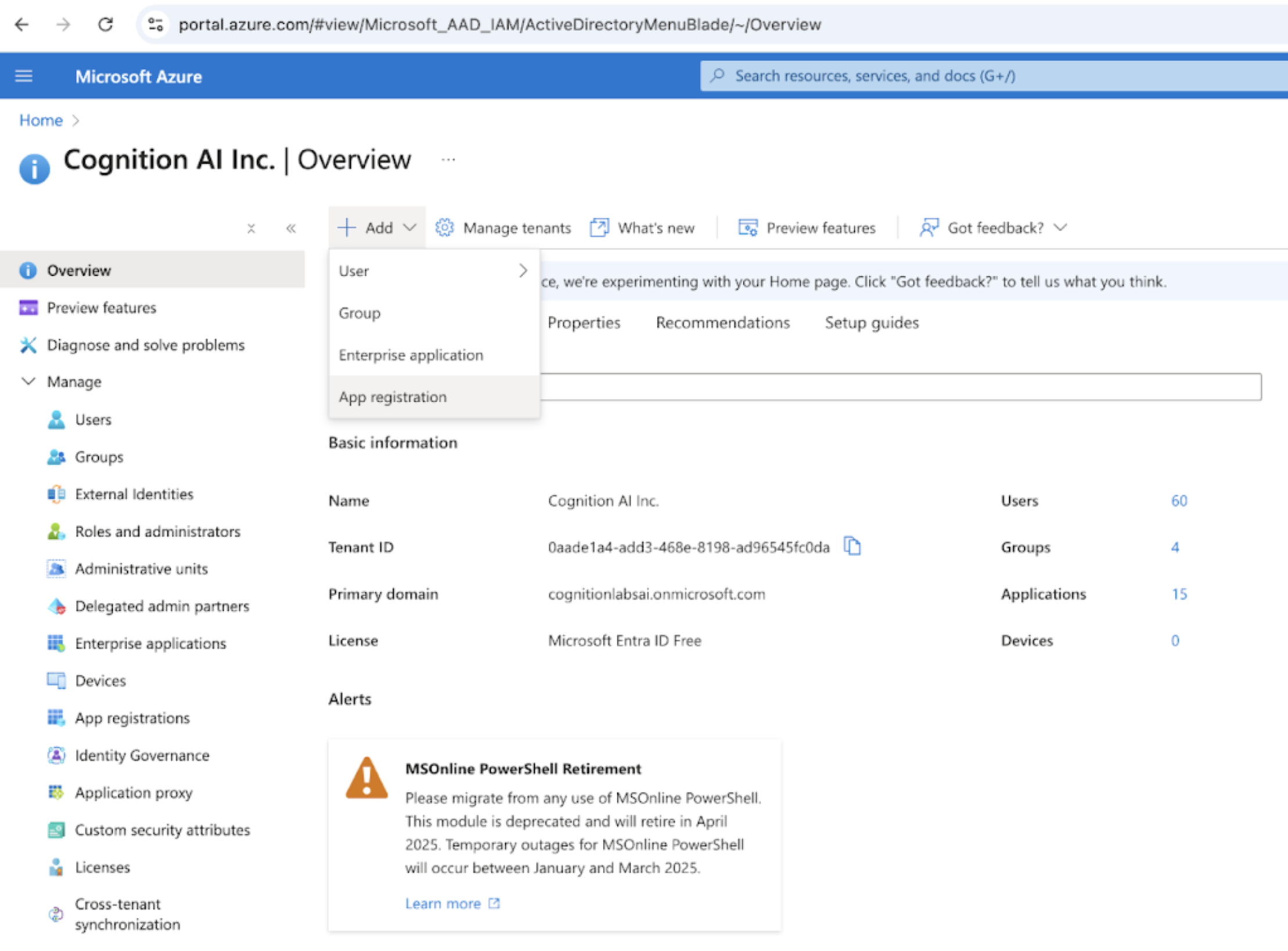Click the Learn more link
The image size is (1288, 951).
tap(443, 903)
